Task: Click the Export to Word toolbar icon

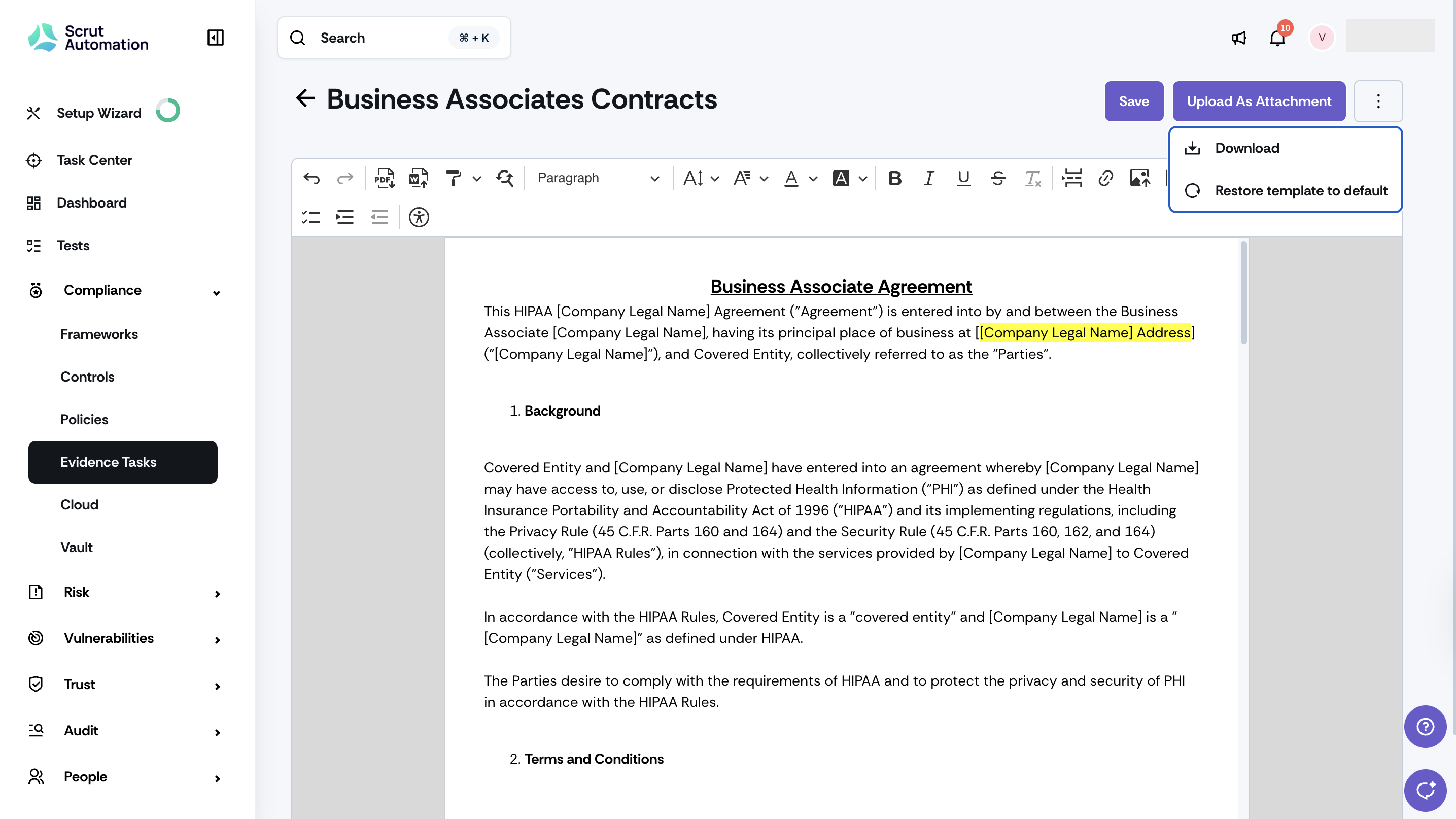Action: pyautogui.click(x=418, y=179)
